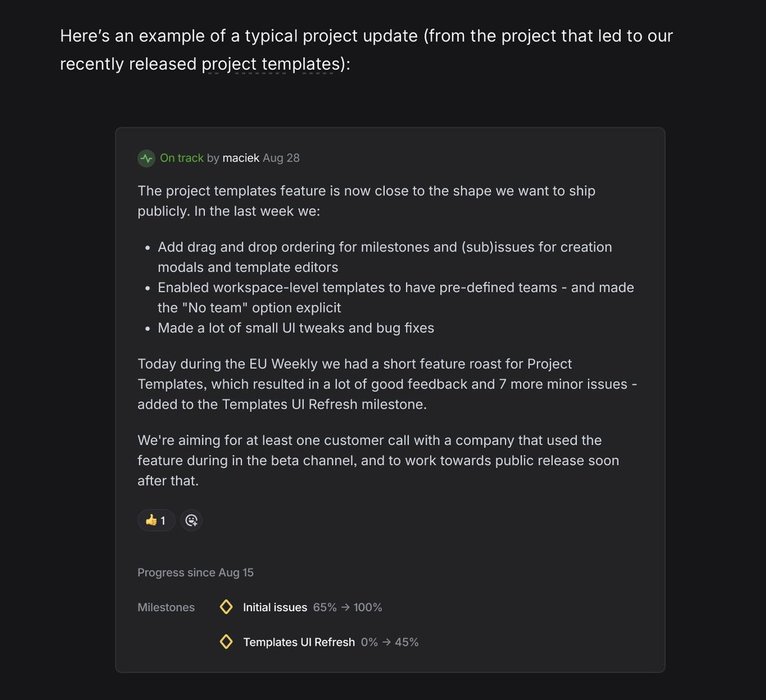766x700 pixels.
Task: Click the Milestones section label
Action: [x=166, y=607]
